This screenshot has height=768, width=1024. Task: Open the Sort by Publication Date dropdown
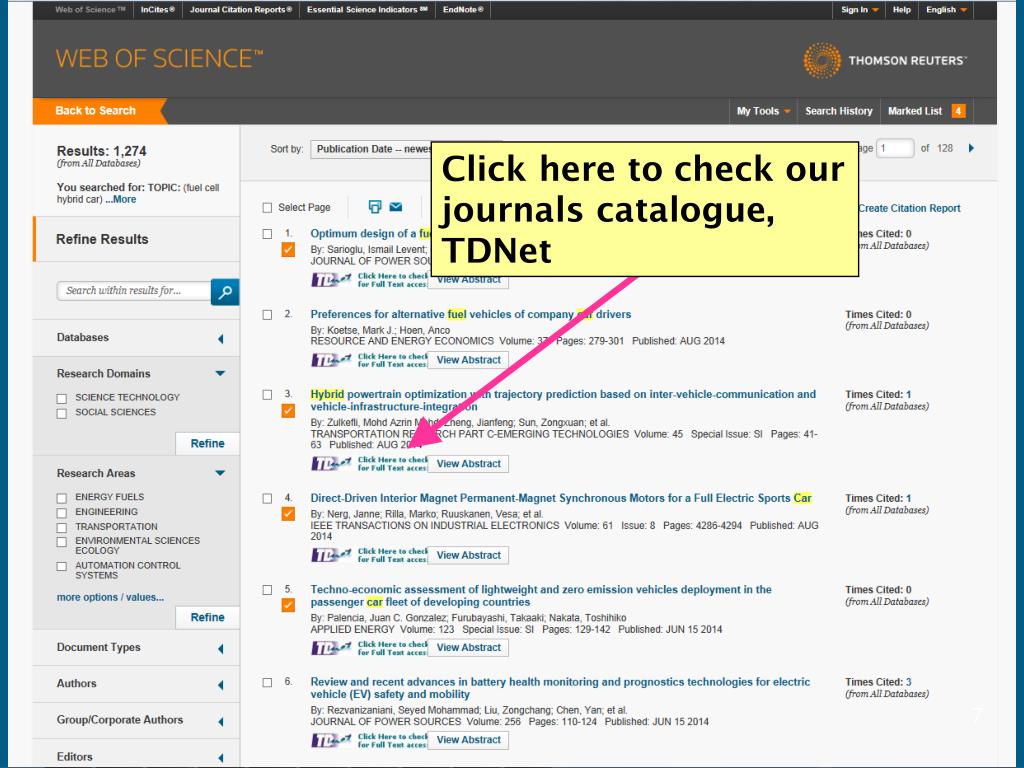coord(370,149)
